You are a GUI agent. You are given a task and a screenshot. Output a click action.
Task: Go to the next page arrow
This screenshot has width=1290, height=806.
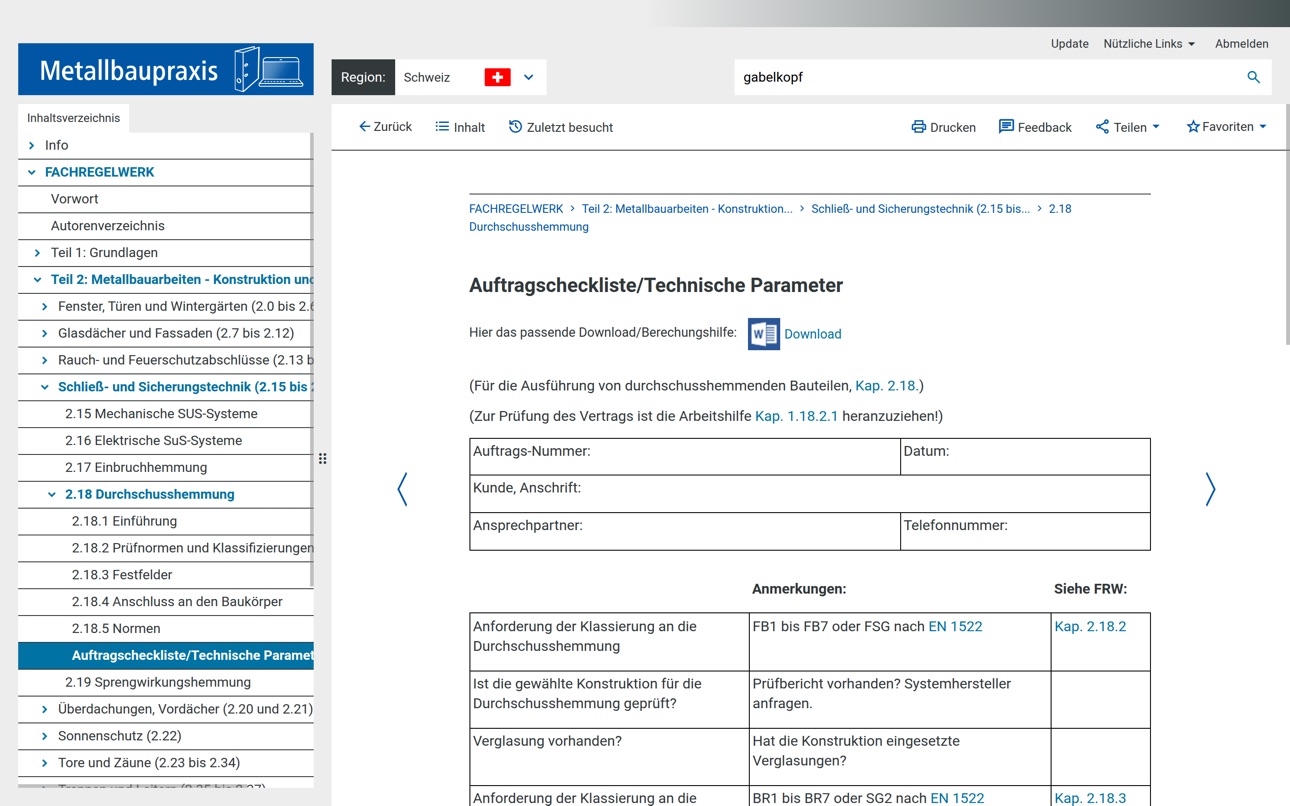[1210, 489]
